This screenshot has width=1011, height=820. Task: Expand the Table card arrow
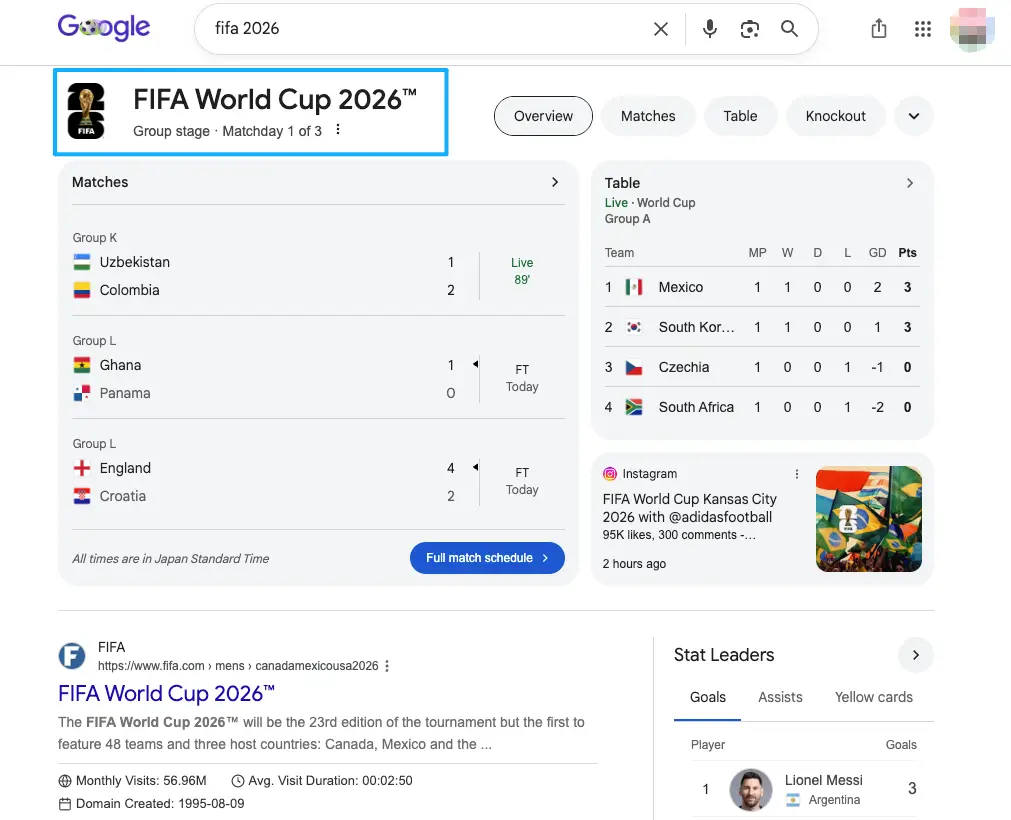coord(910,183)
